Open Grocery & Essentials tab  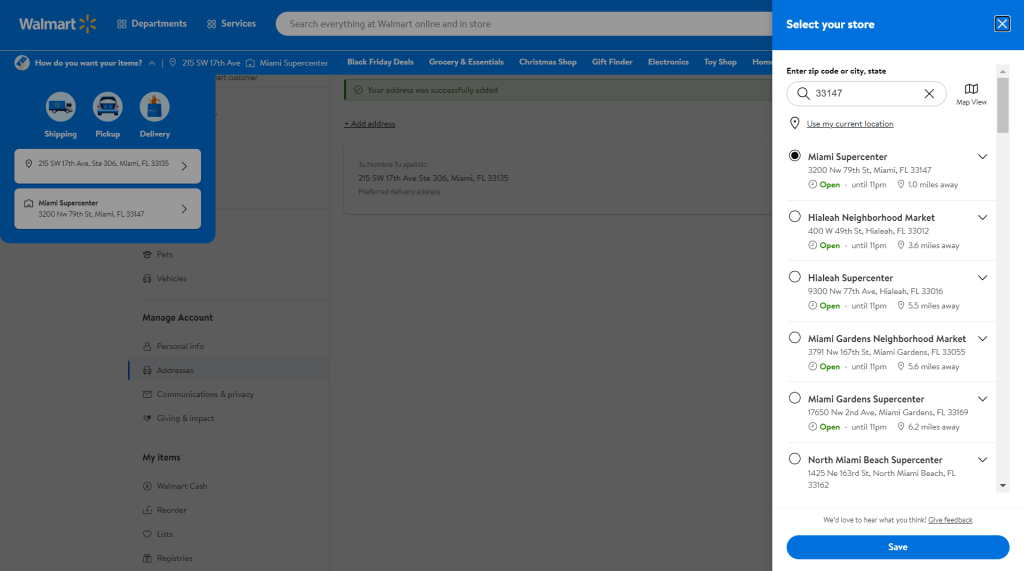pyautogui.click(x=466, y=62)
